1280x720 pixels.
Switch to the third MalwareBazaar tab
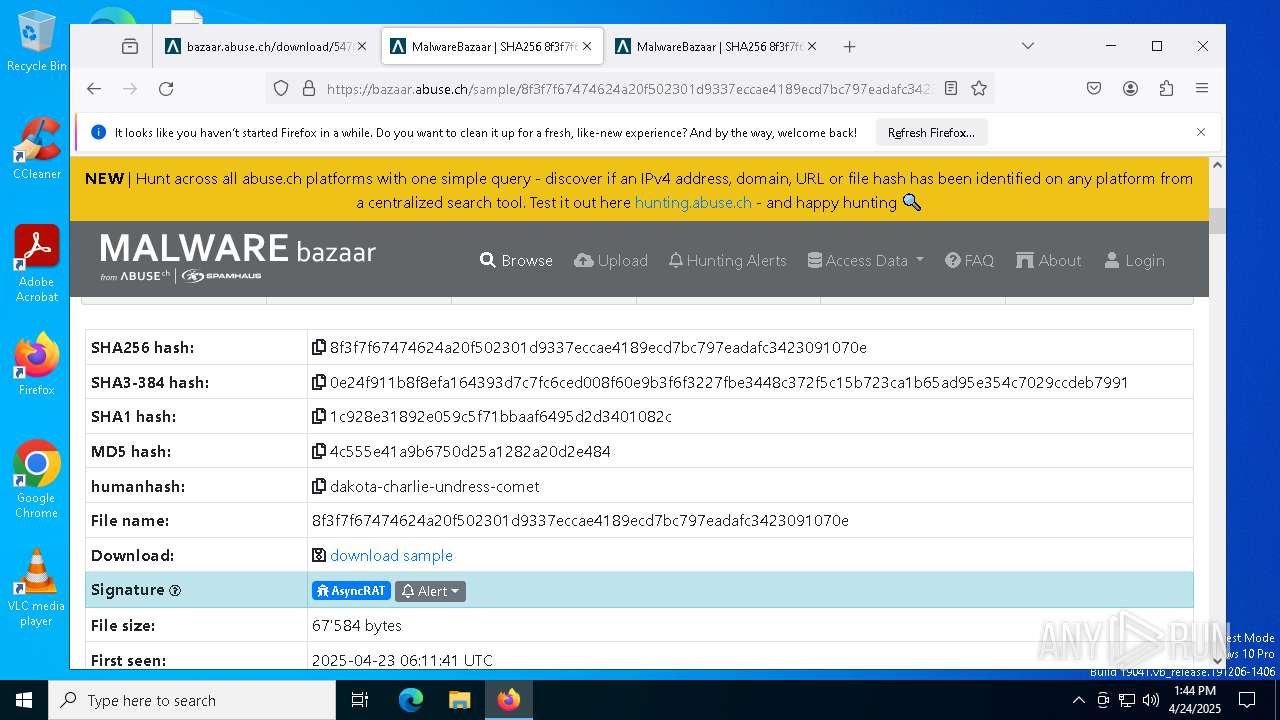[x=717, y=46]
